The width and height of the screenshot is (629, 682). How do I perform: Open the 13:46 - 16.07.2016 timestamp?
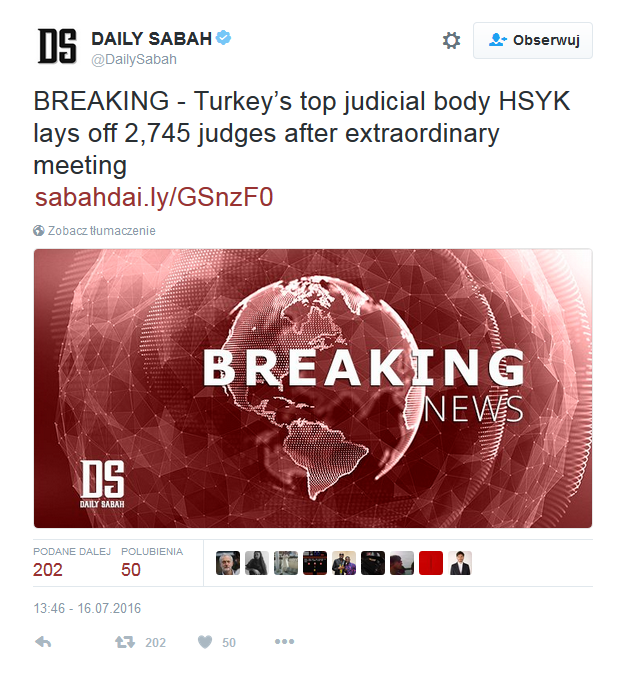tap(87, 608)
